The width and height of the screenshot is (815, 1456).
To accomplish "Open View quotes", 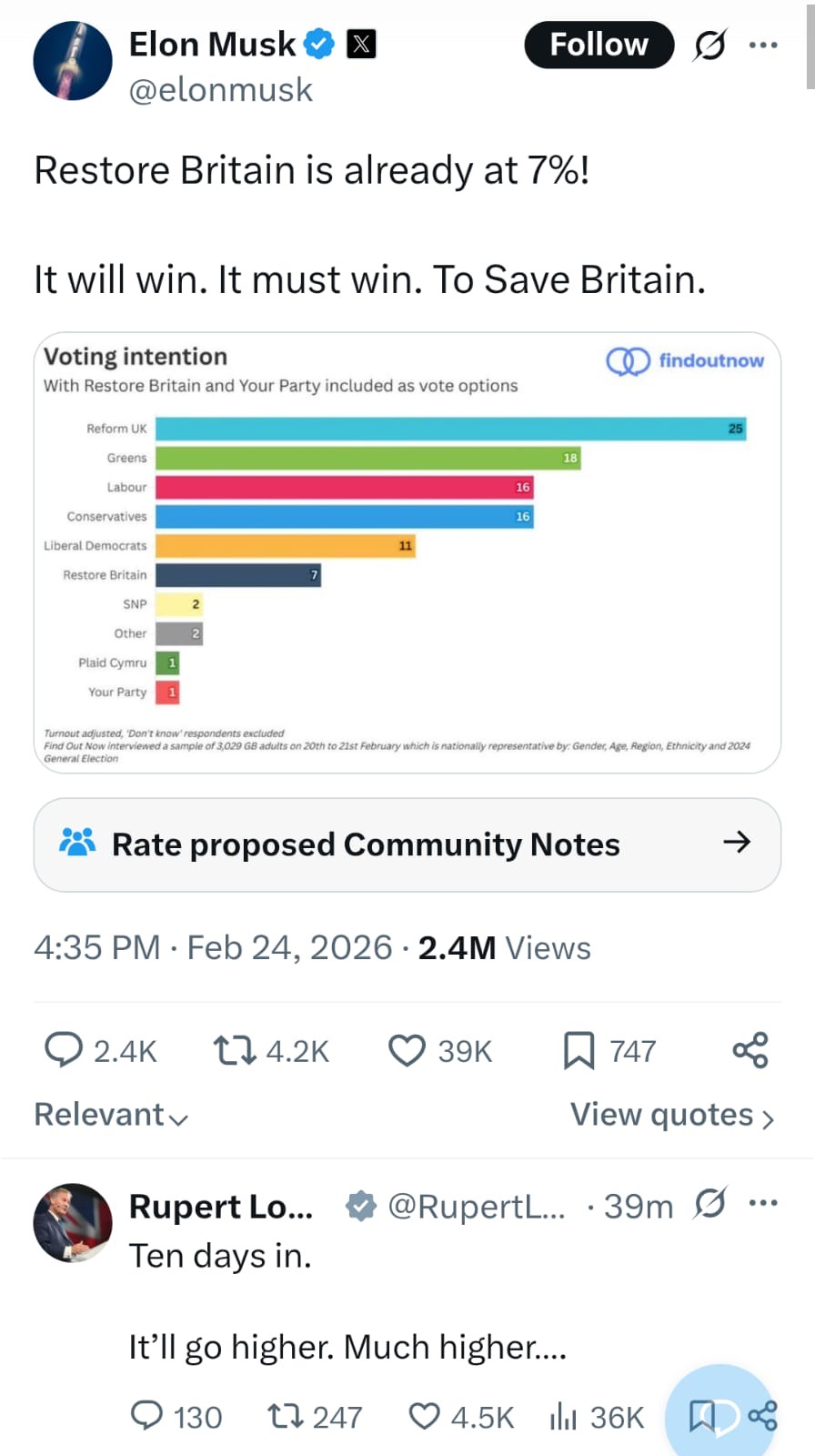I will pos(671,1115).
